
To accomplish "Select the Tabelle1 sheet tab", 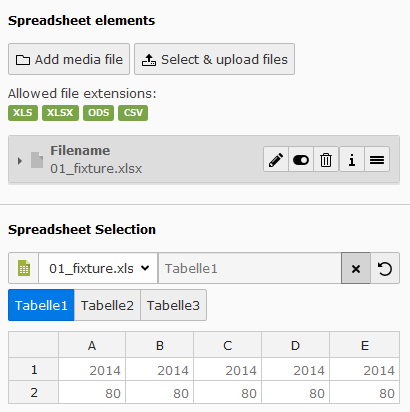I will [41, 305].
